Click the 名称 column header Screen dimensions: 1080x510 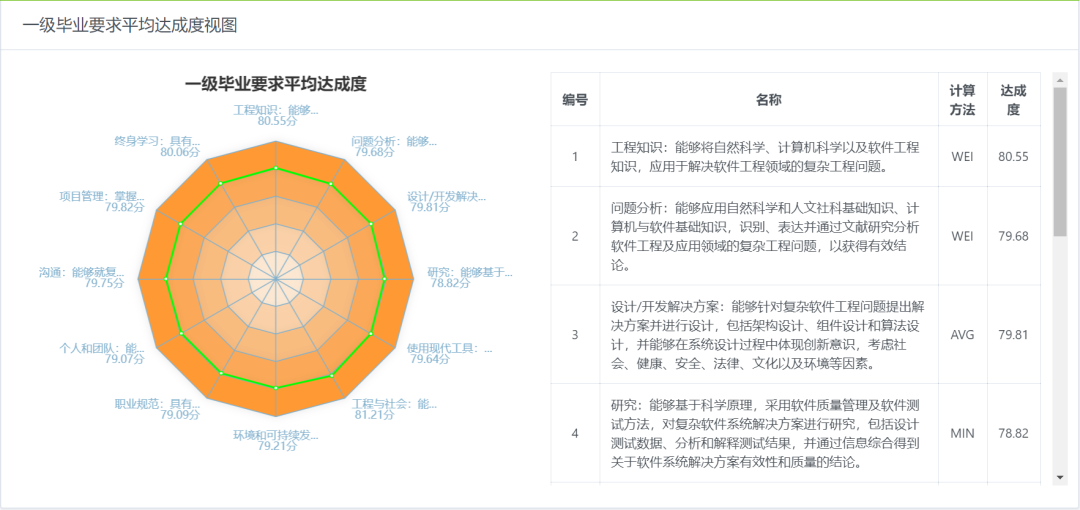768,99
